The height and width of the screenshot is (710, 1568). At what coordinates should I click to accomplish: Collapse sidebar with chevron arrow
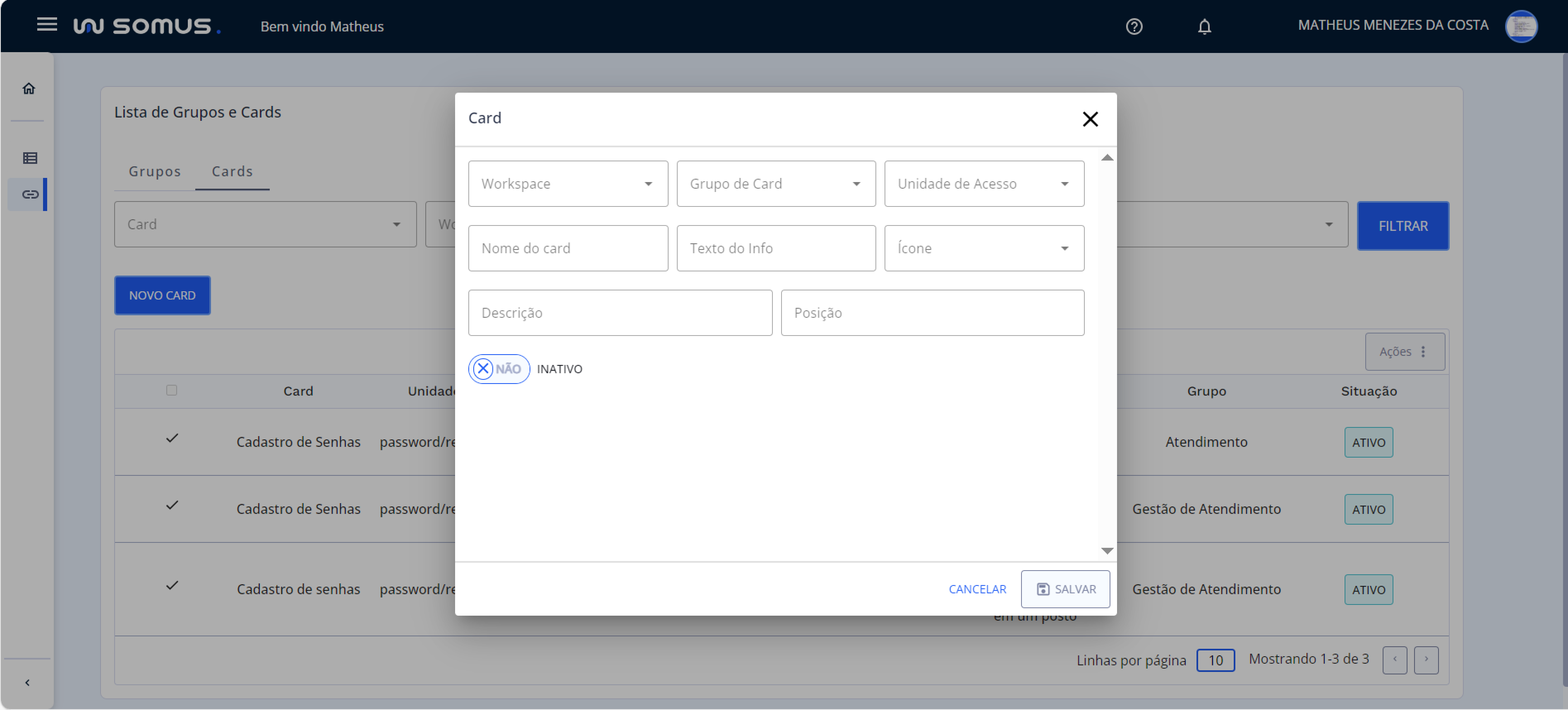pos(27,682)
